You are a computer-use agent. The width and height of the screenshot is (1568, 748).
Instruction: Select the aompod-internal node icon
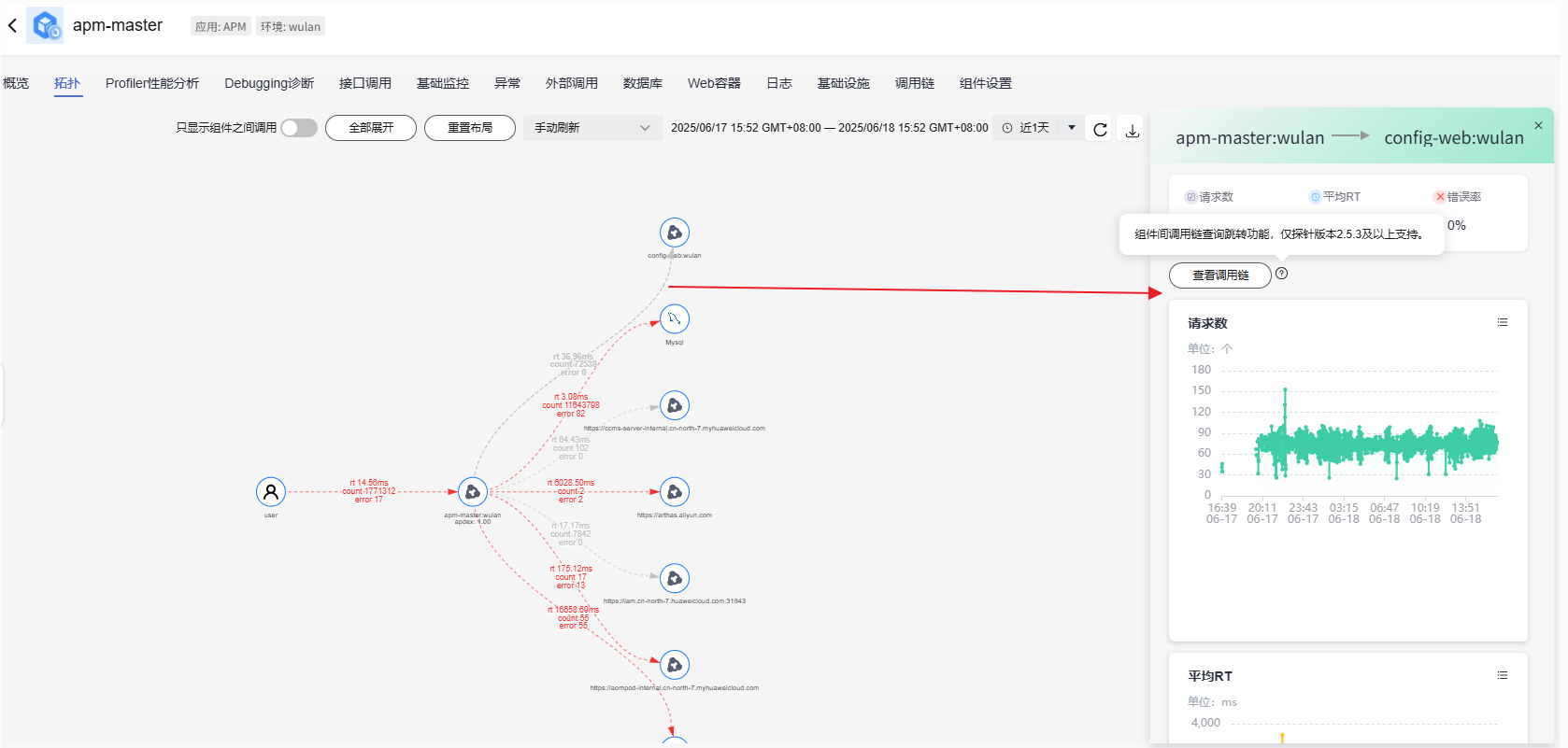[675, 665]
